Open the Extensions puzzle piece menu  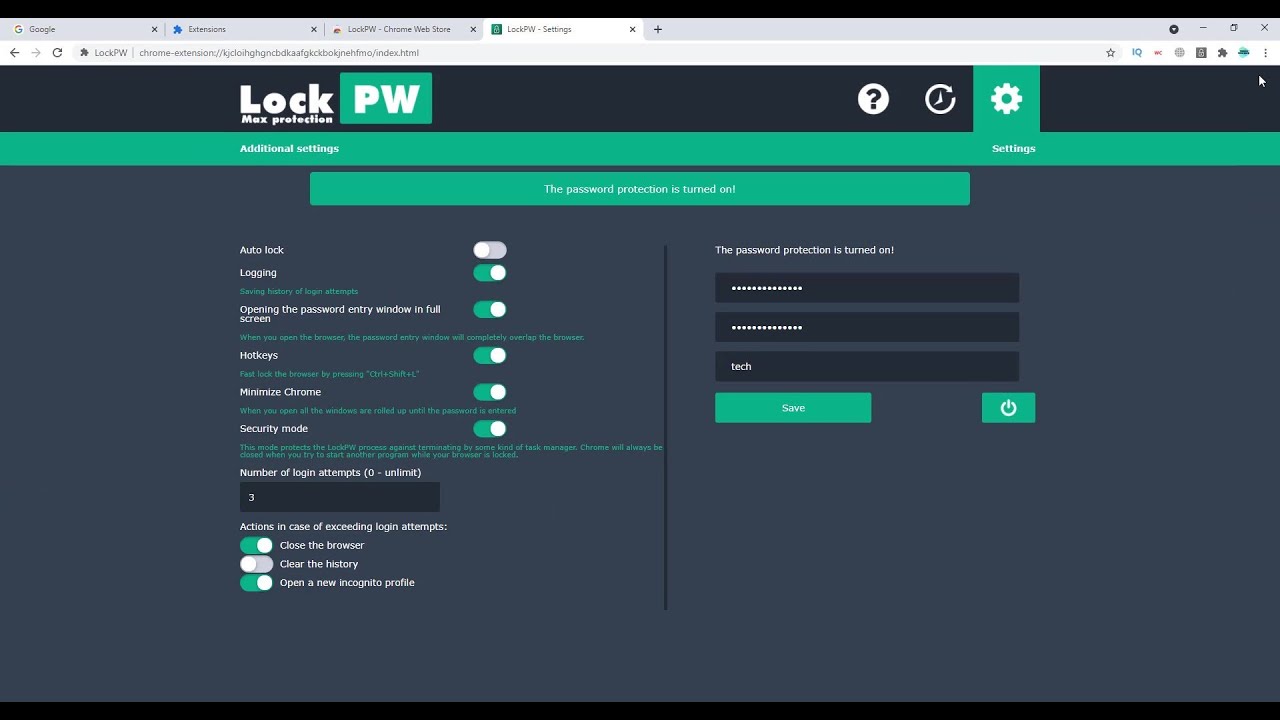point(1222,53)
